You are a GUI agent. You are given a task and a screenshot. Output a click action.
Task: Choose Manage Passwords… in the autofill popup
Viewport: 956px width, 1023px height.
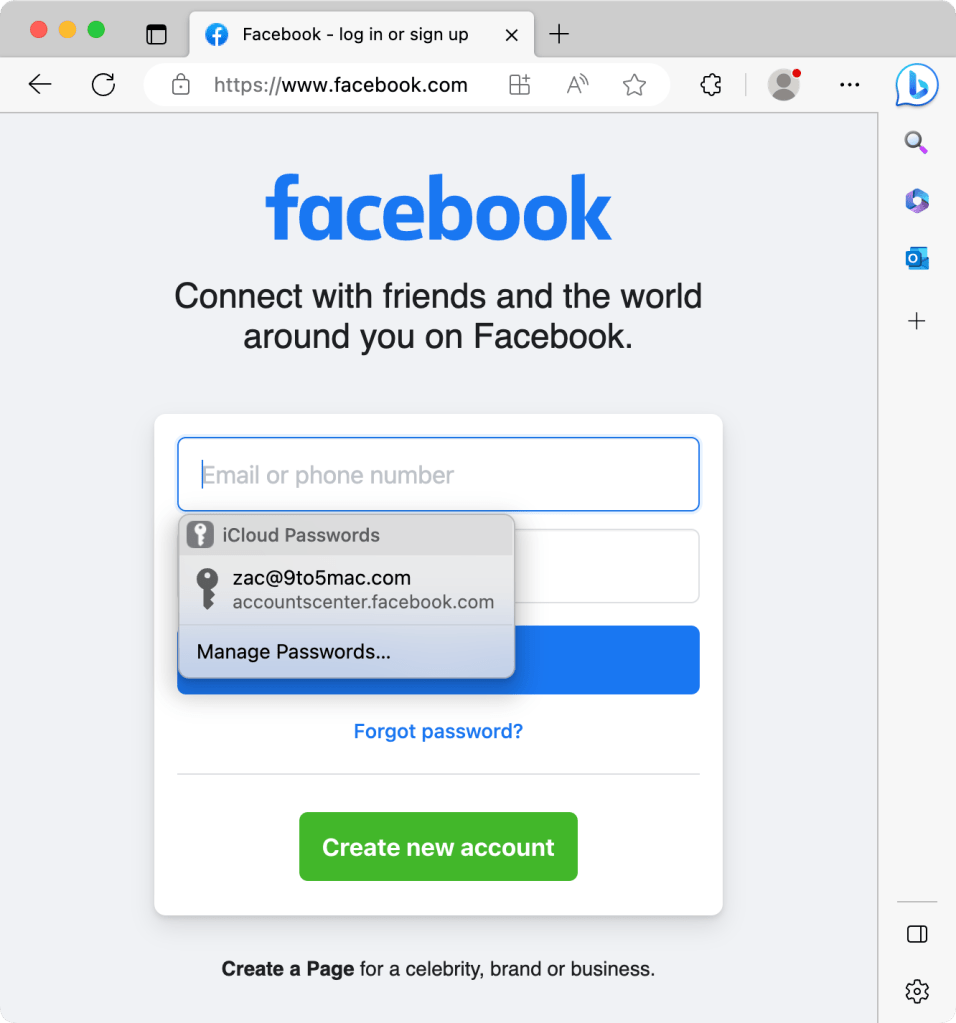coord(347,652)
